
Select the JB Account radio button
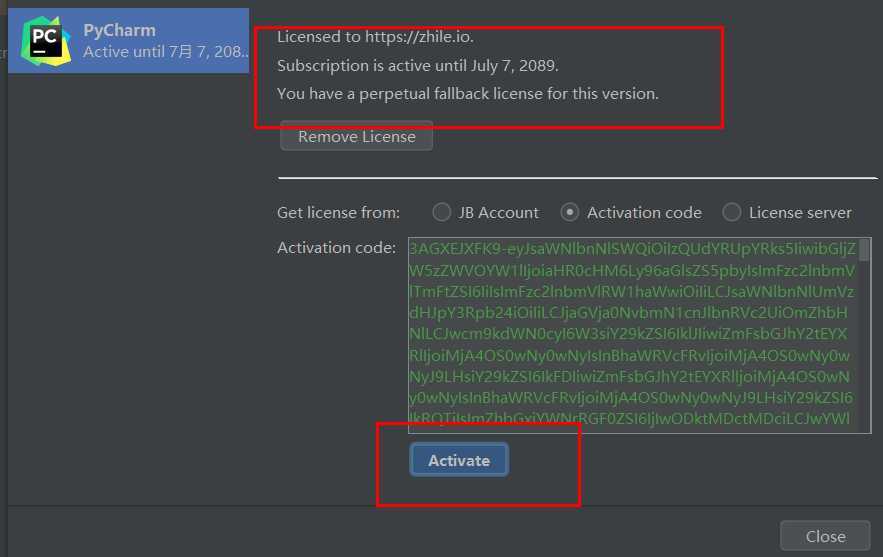pos(442,212)
